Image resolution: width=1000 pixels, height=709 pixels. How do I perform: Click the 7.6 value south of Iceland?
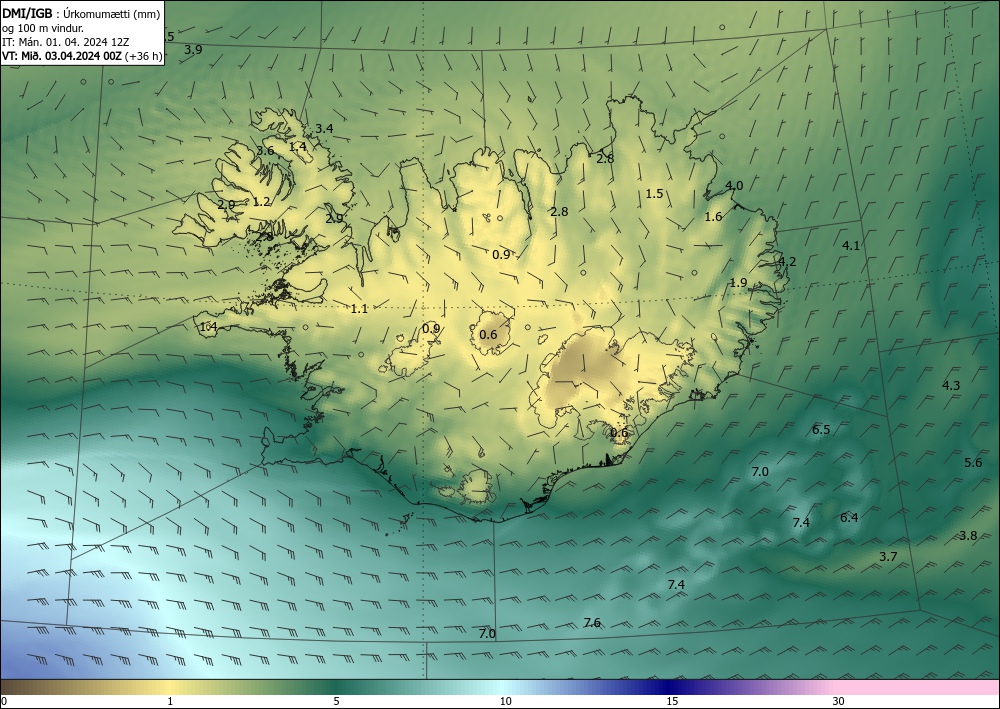coord(592,622)
